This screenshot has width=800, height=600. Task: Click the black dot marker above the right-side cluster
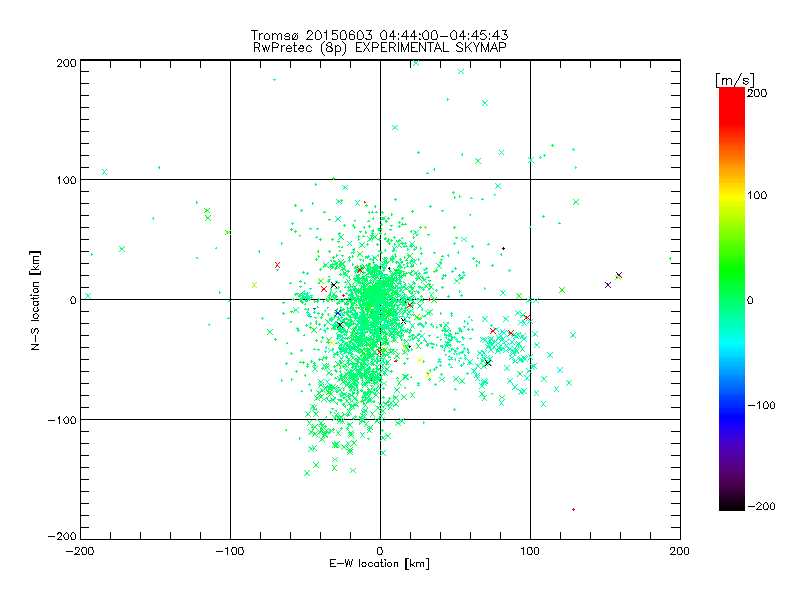point(503,248)
